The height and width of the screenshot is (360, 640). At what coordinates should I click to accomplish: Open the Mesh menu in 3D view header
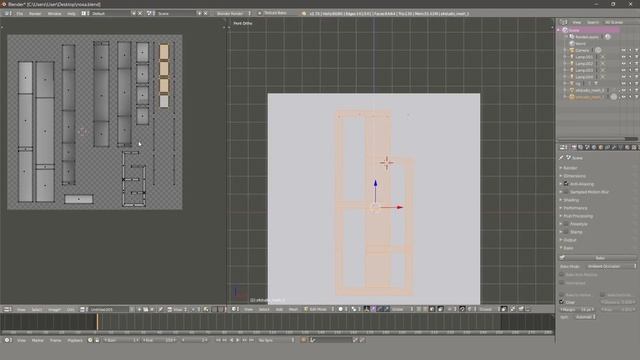tap(293, 309)
